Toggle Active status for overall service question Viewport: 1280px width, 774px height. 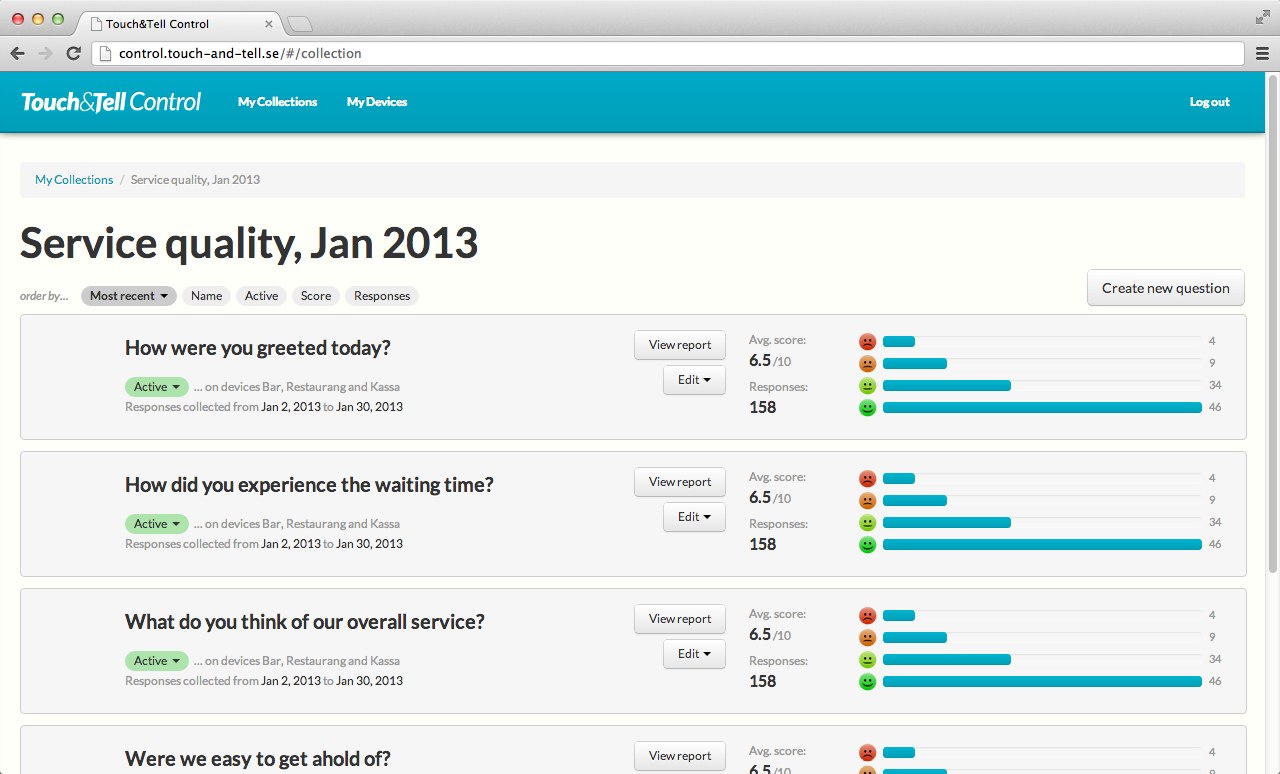(x=157, y=661)
